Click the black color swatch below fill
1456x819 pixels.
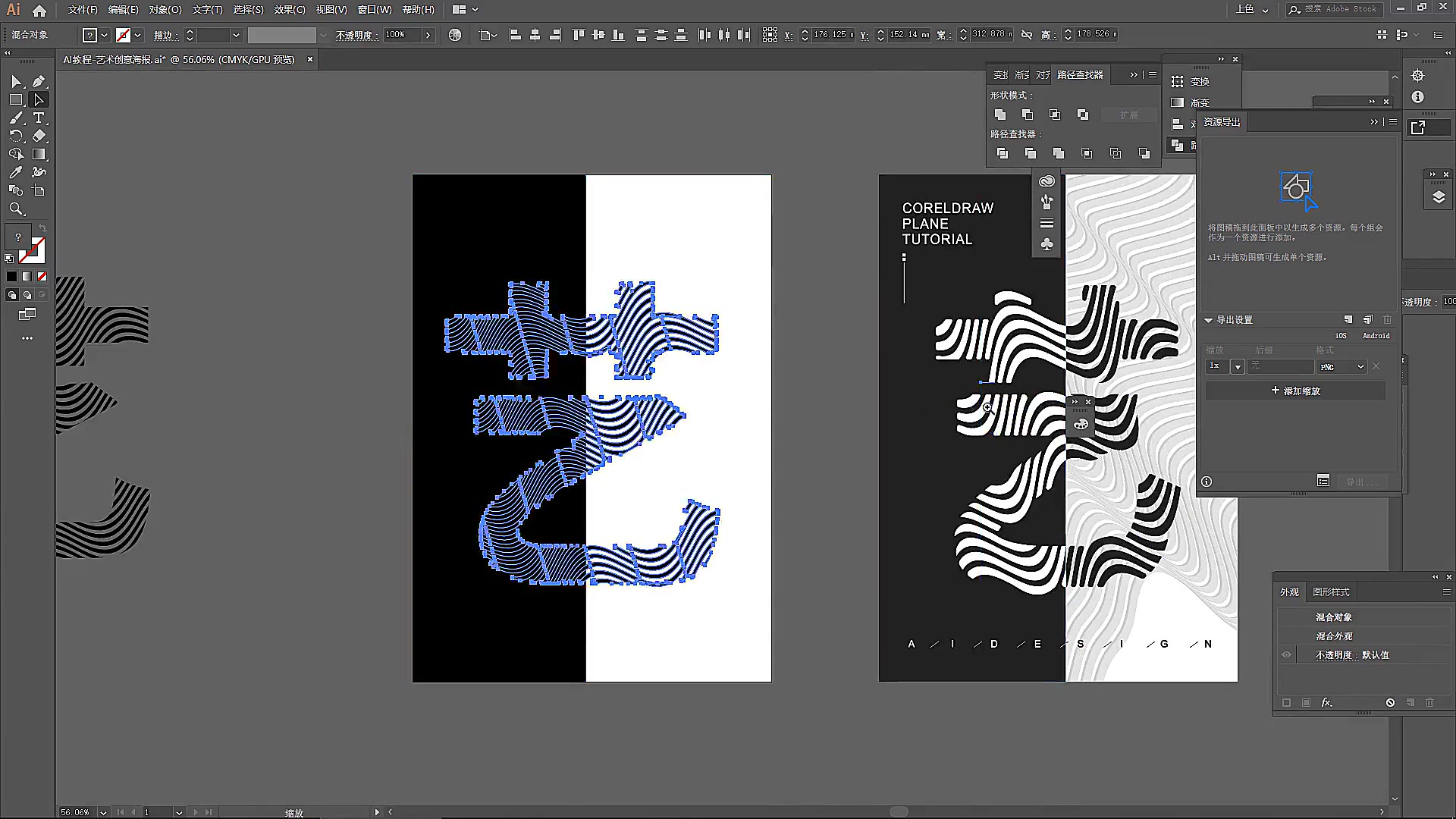tap(11, 276)
